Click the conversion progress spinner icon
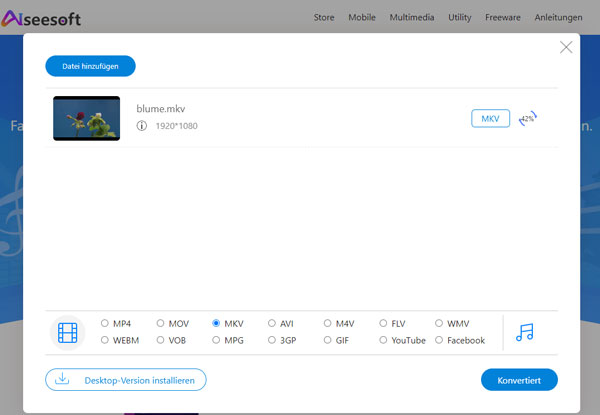 528,119
